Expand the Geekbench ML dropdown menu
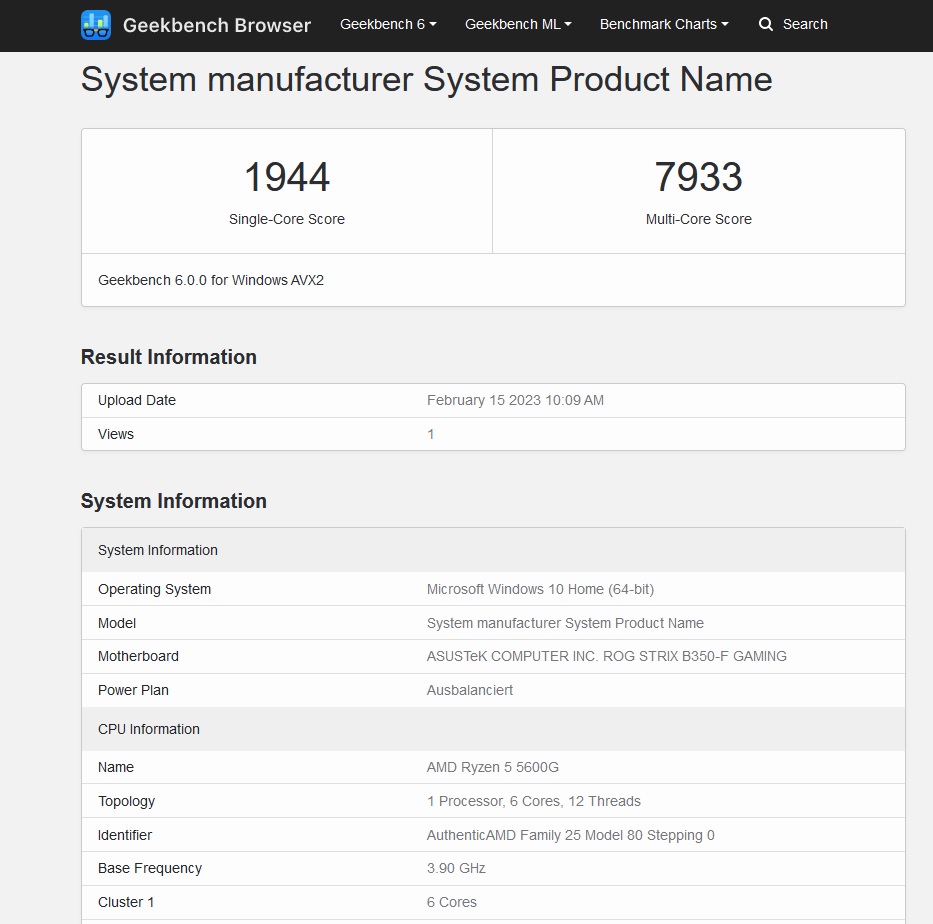This screenshot has height=924, width=933. tap(518, 24)
